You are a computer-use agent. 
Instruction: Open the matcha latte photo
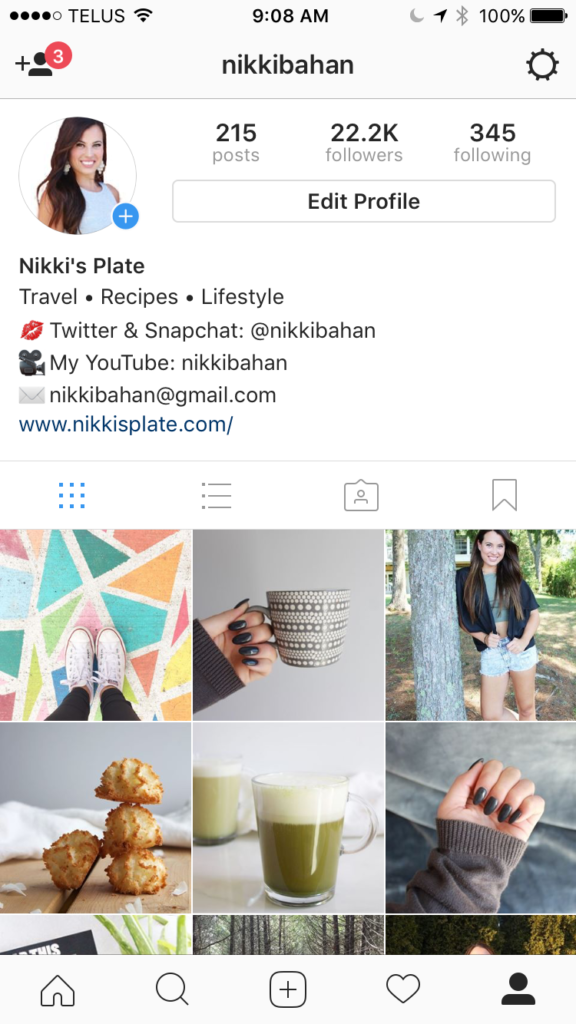click(288, 818)
